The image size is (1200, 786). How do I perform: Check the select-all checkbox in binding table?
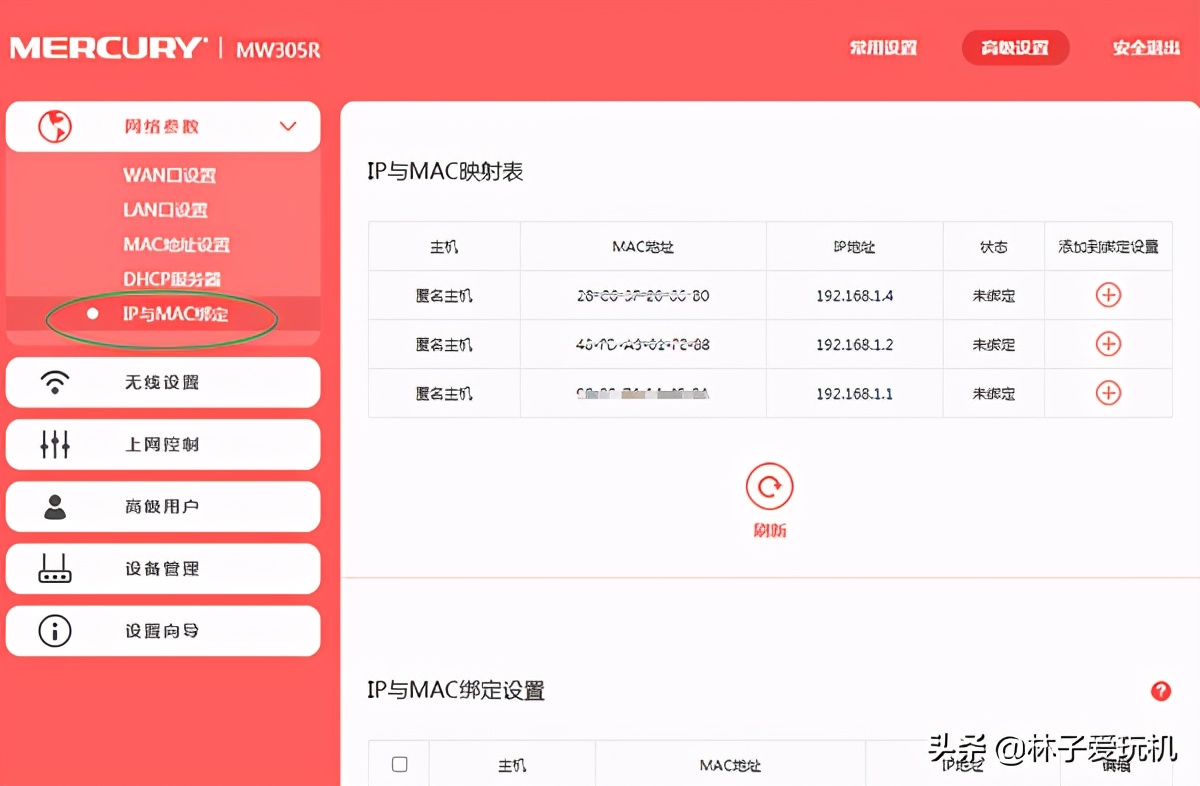(399, 763)
